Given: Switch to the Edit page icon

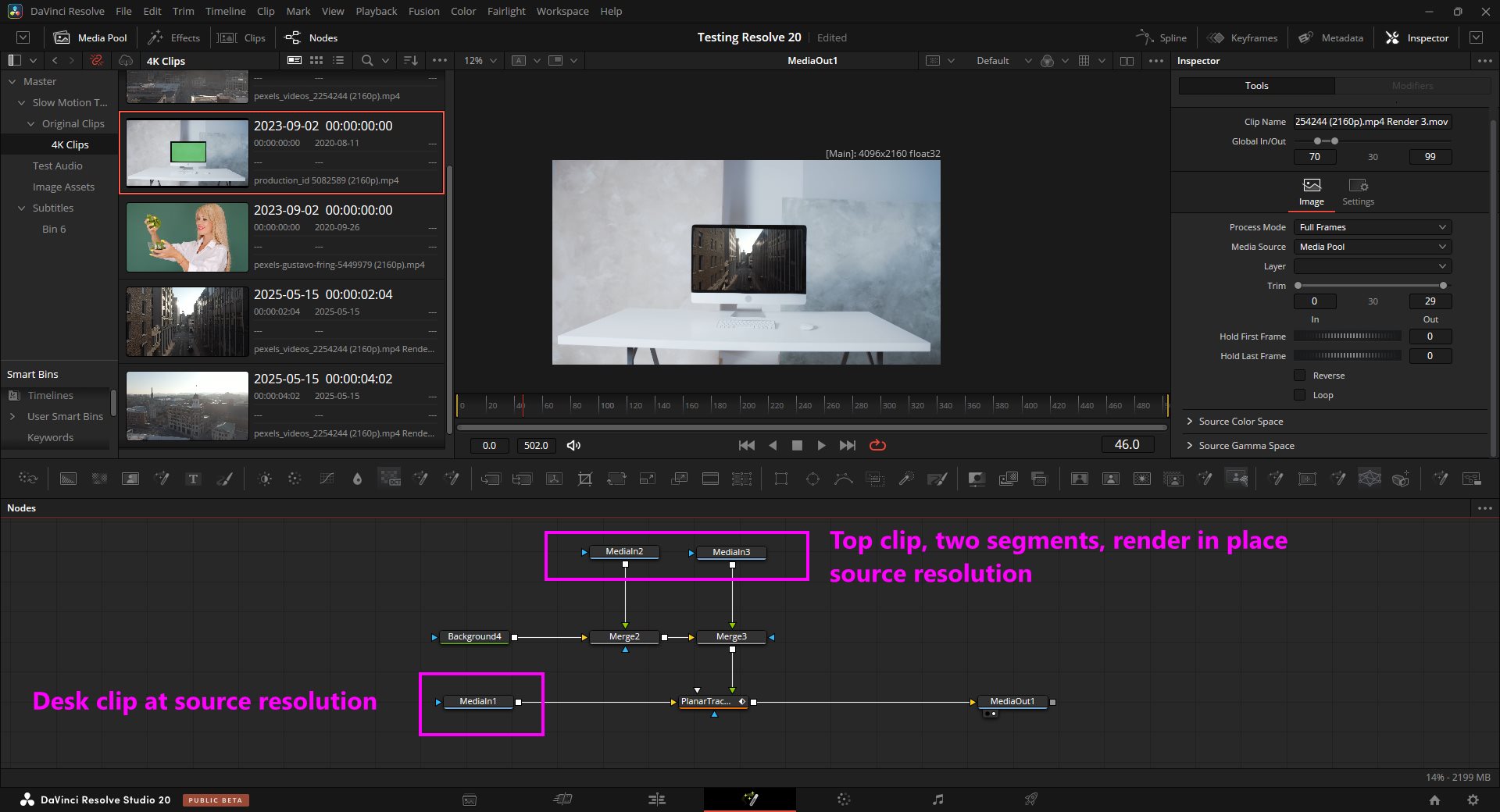Looking at the screenshot, I should [657, 800].
